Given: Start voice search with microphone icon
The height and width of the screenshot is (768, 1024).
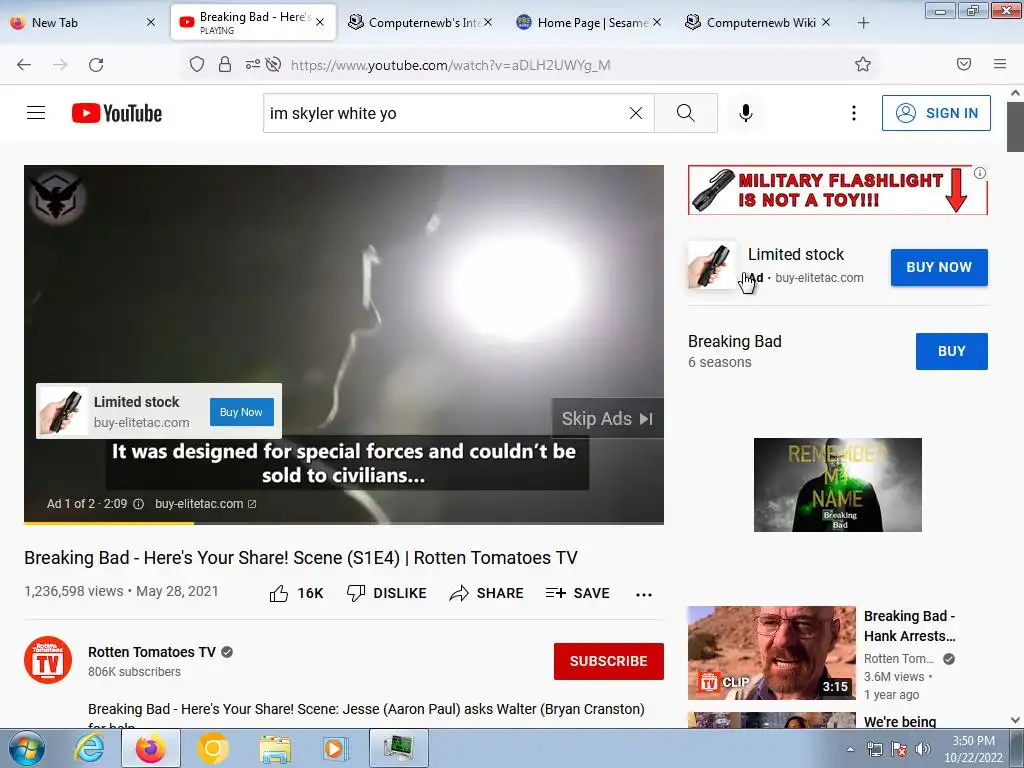Looking at the screenshot, I should 745,113.
